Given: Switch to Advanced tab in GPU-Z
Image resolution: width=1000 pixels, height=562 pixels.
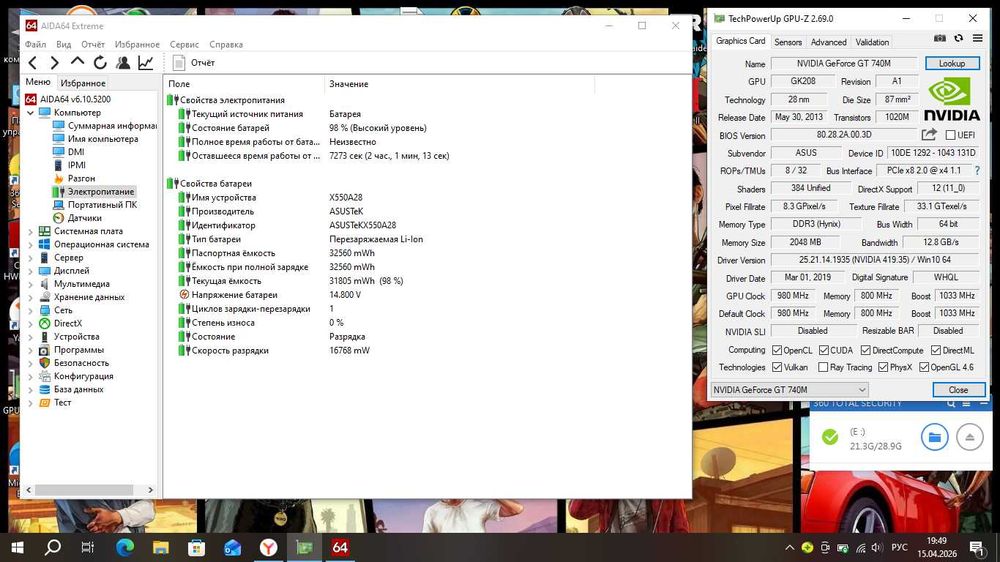Looking at the screenshot, I should tap(828, 42).
